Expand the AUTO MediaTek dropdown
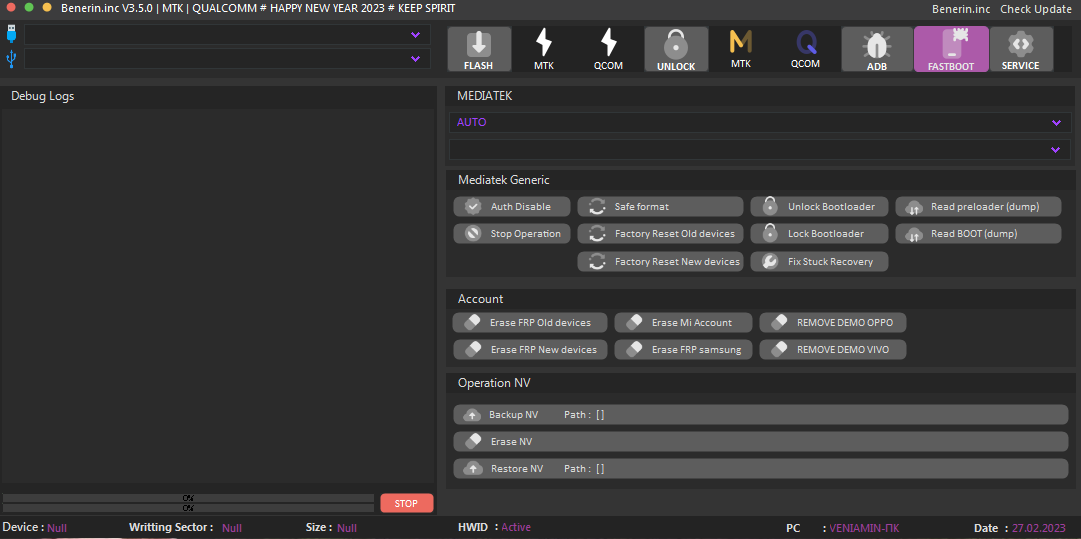 tap(759, 122)
